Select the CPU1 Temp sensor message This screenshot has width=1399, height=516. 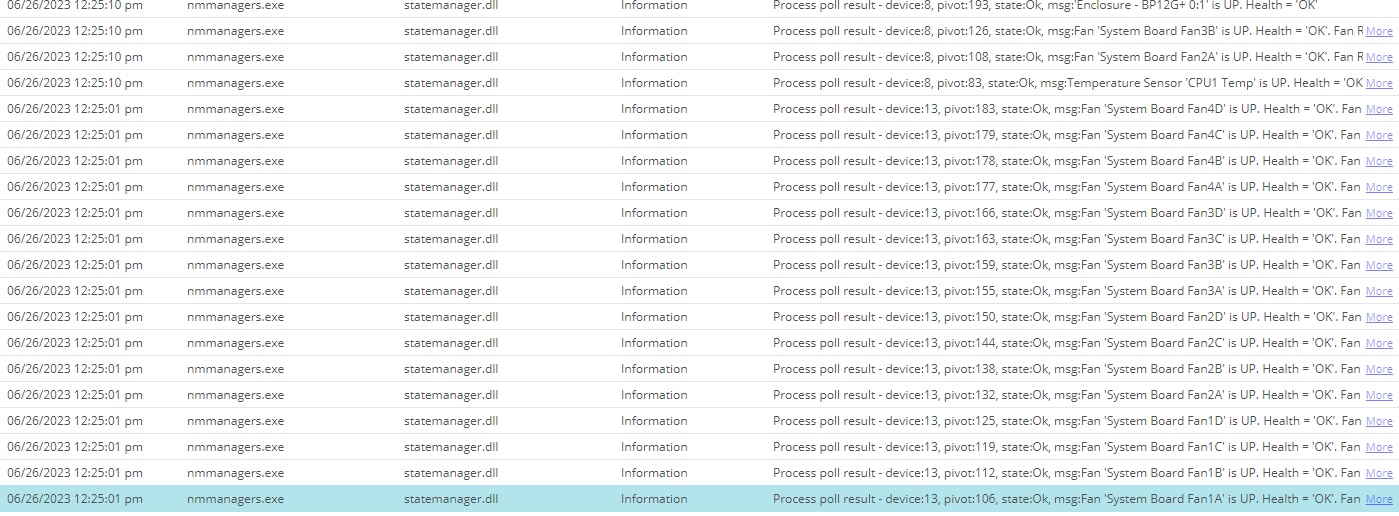(1068, 83)
